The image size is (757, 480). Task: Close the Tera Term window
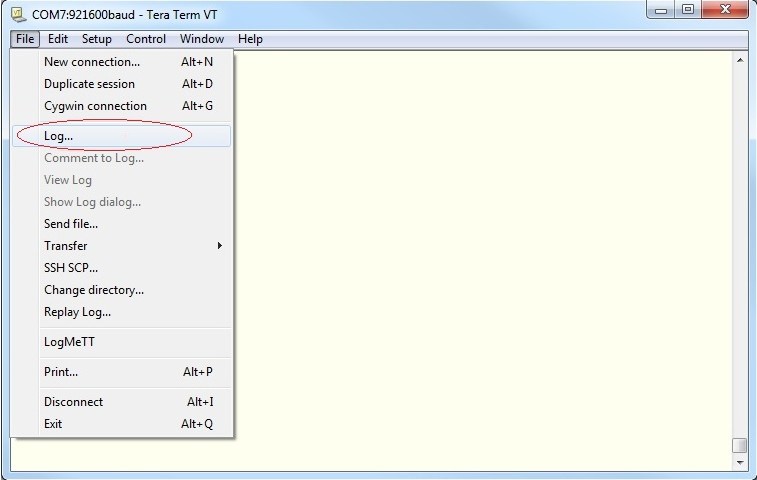tap(725, 10)
